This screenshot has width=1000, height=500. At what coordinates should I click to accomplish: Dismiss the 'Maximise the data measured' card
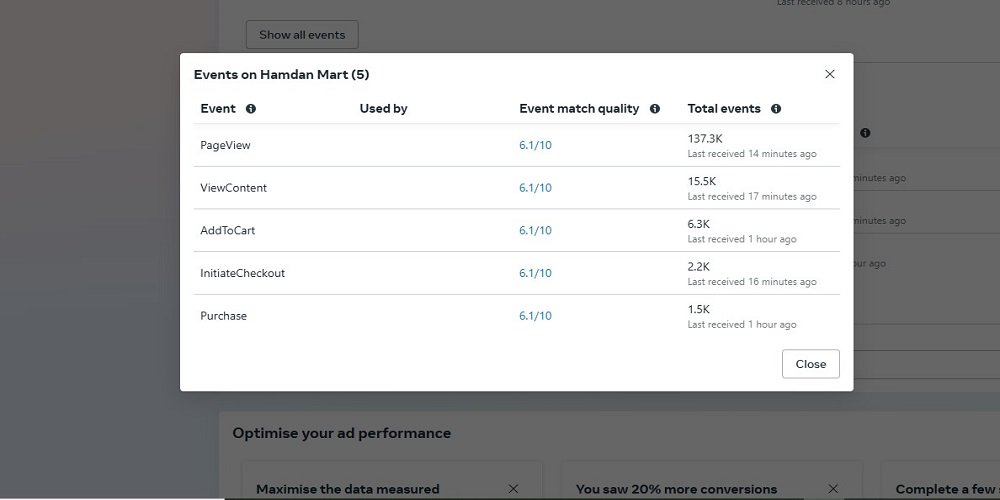pos(513,489)
